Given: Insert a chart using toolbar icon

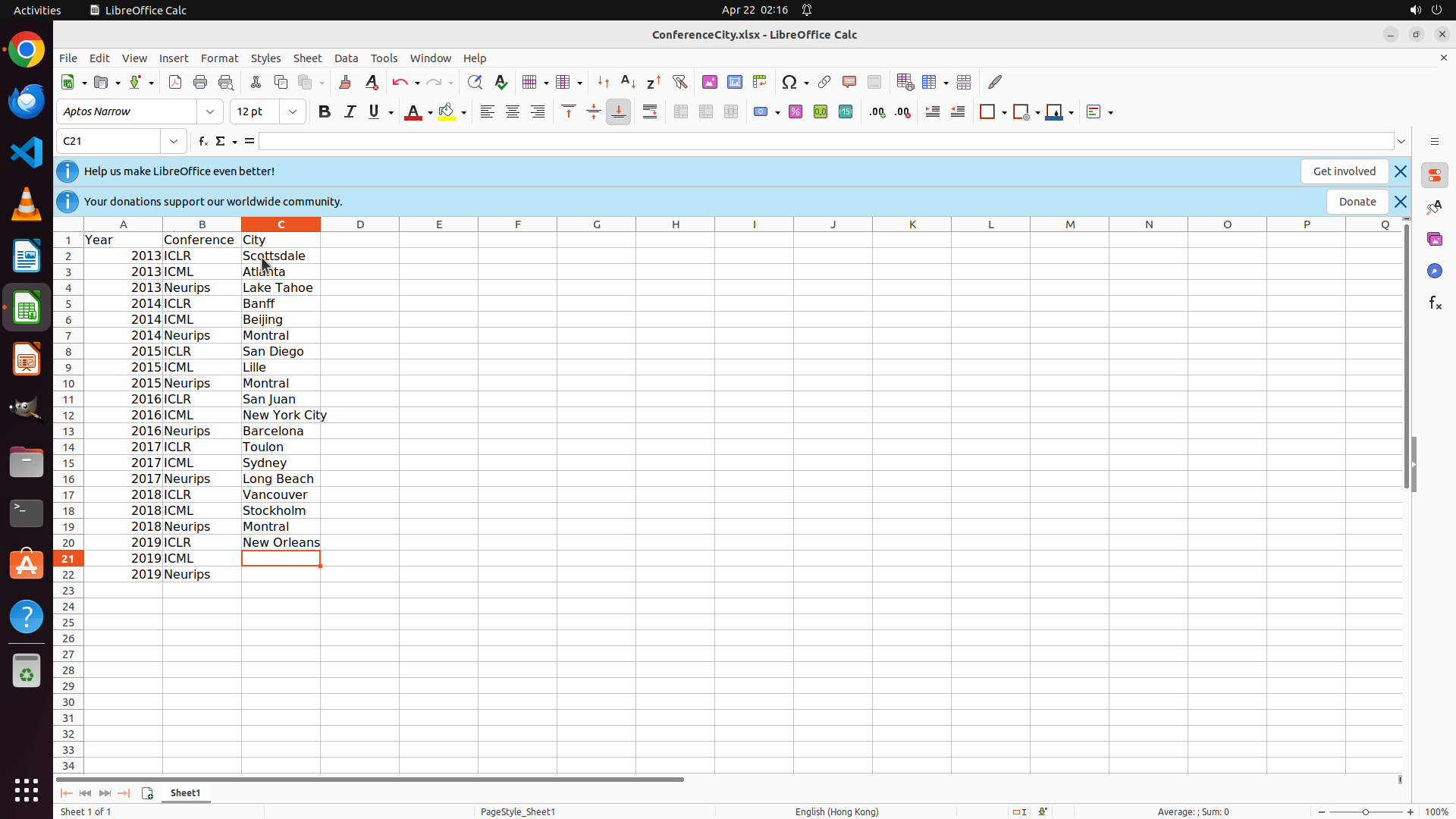Looking at the screenshot, I should pos(734,82).
